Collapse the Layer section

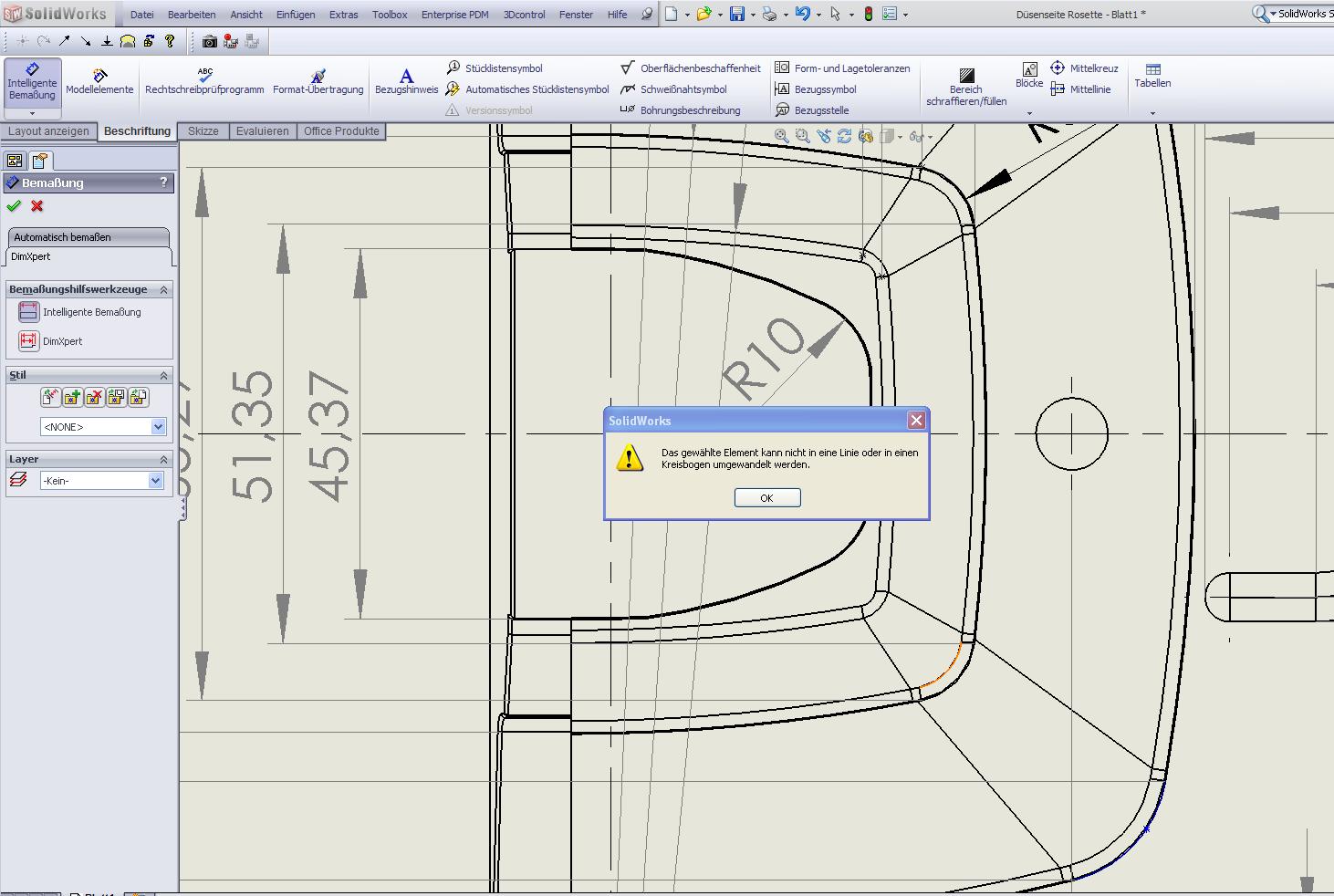[164, 459]
